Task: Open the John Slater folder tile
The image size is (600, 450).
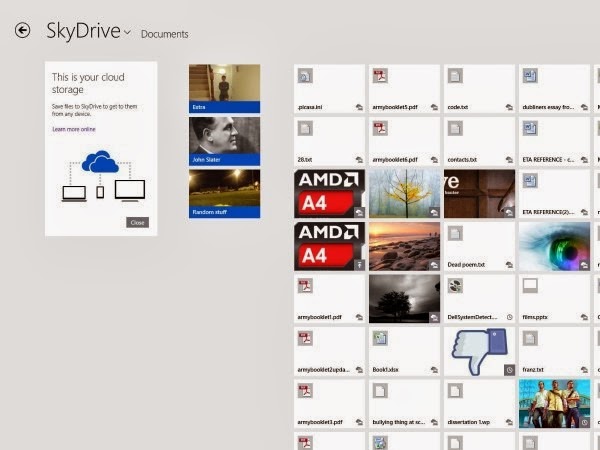Action: tap(225, 141)
